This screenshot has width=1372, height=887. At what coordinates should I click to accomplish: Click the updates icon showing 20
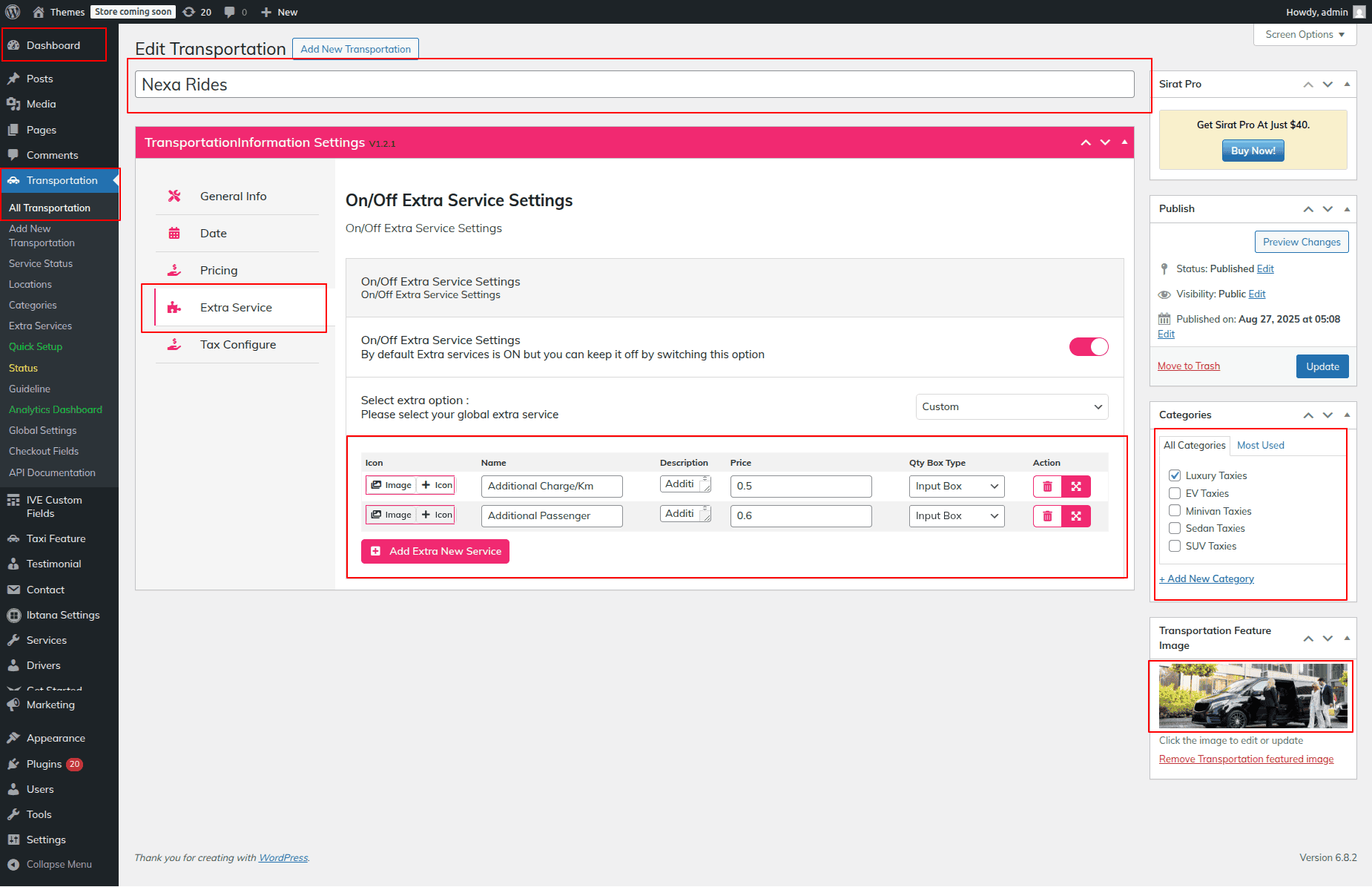click(197, 12)
